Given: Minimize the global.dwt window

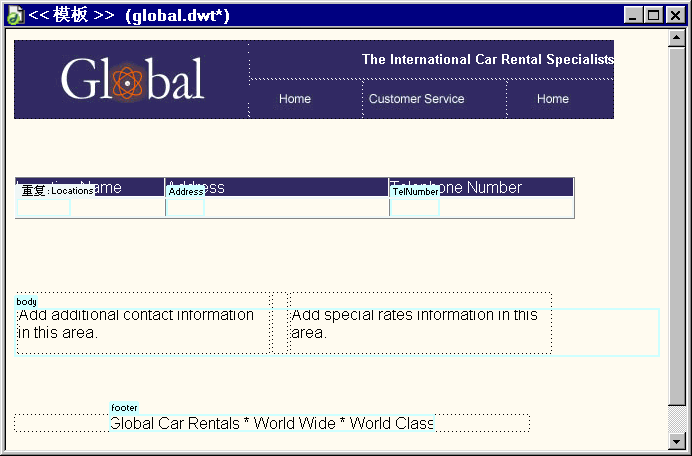Looking at the screenshot, I should point(633,15).
